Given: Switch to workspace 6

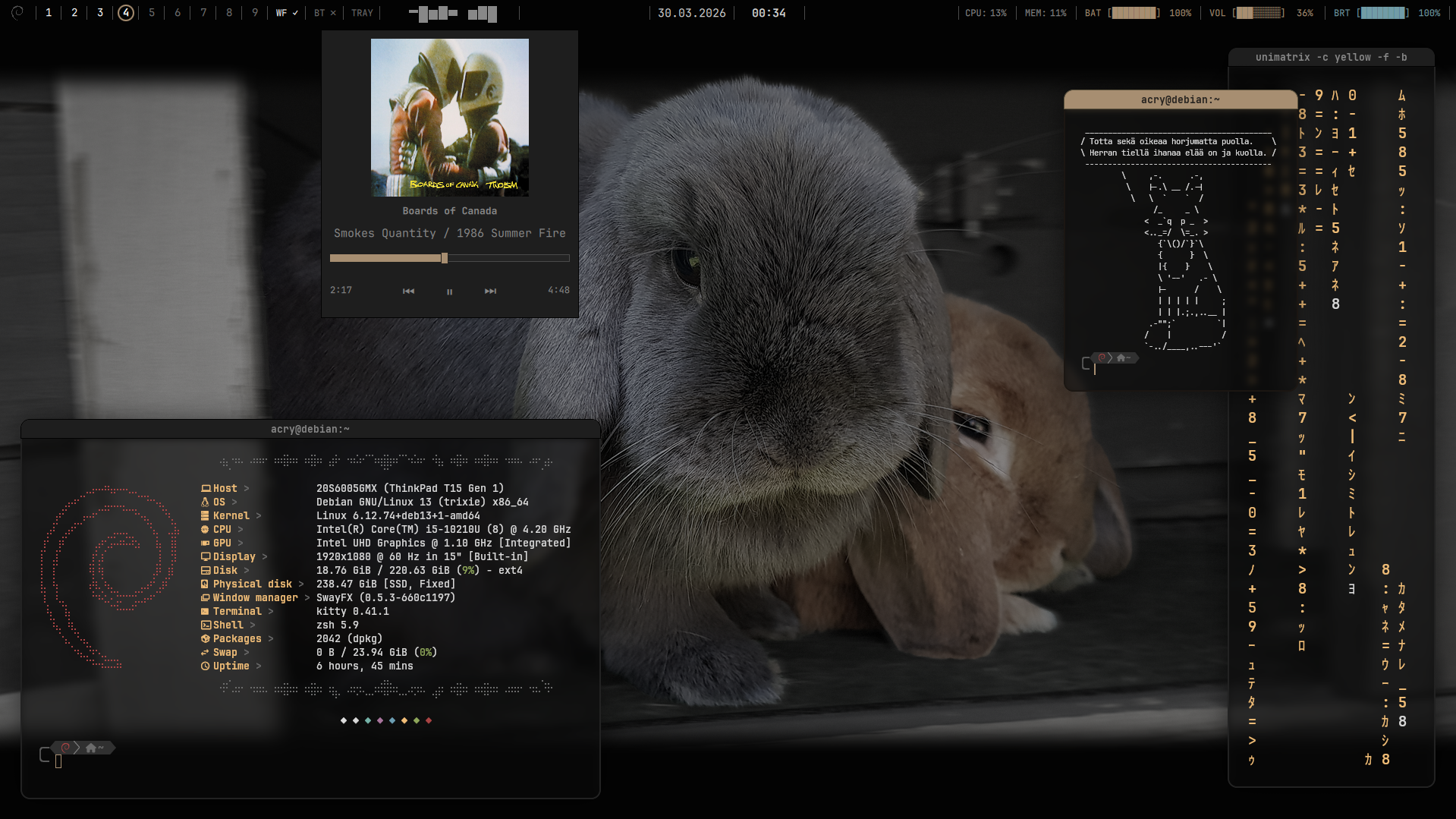Looking at the screenshot, I should coord(178,13).
